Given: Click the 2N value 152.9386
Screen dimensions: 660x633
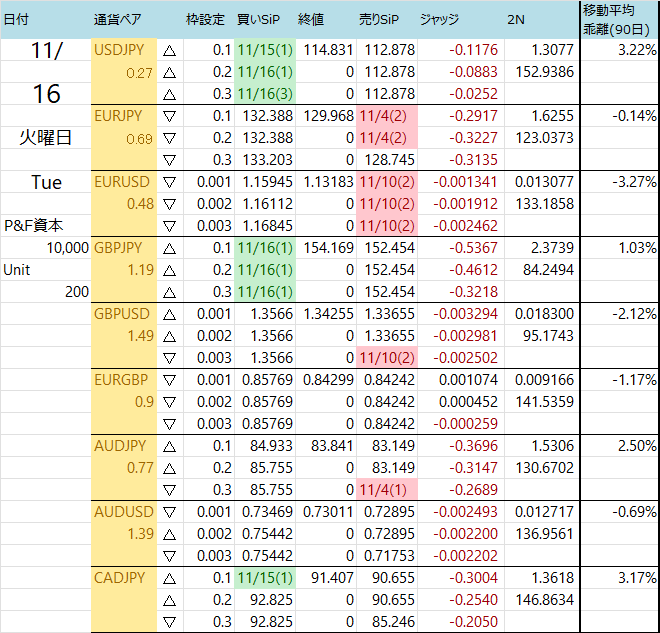Looking at the screenshot, I should (542, 72).
